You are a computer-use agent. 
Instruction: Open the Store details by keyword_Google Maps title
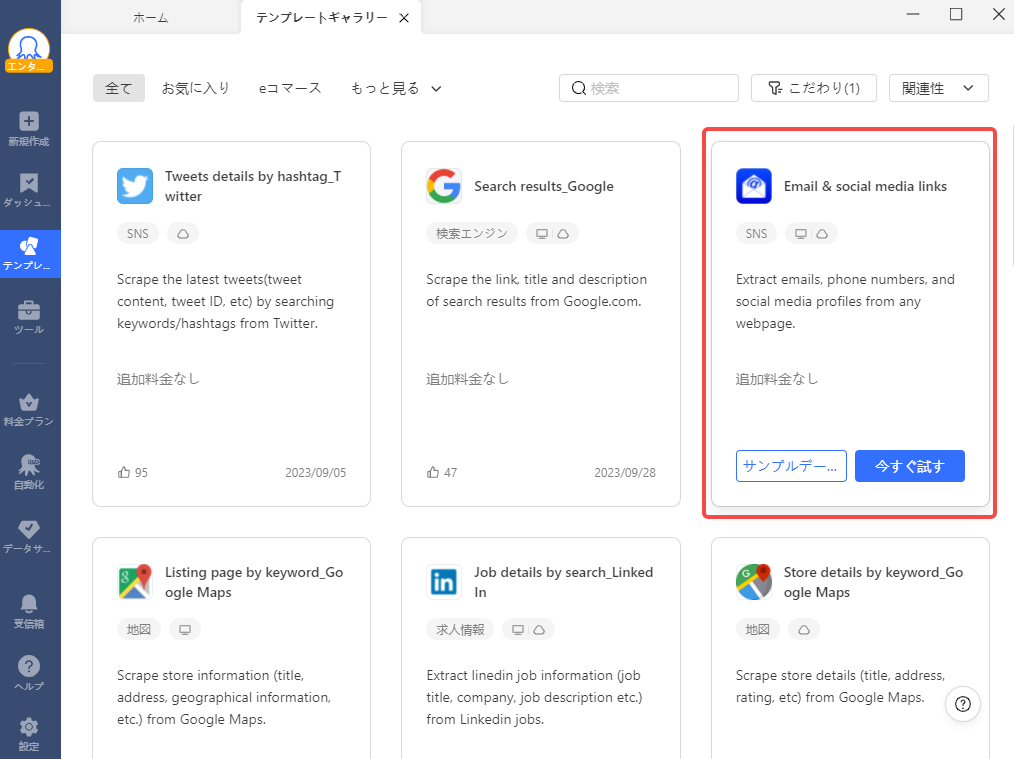tap(874, 582)
